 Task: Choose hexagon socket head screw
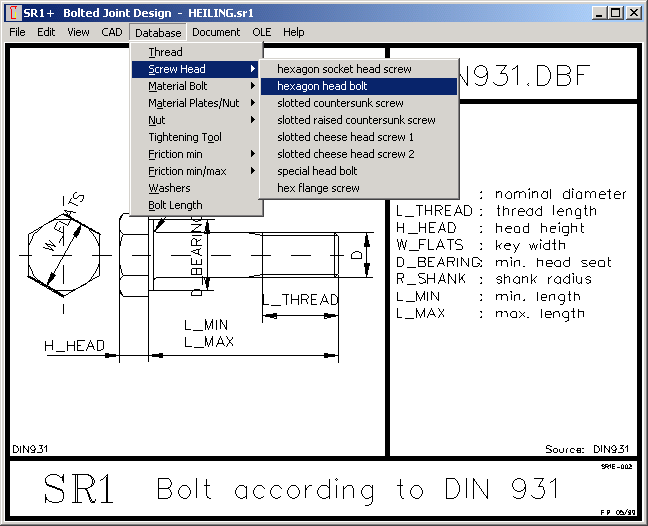point(344,69)
